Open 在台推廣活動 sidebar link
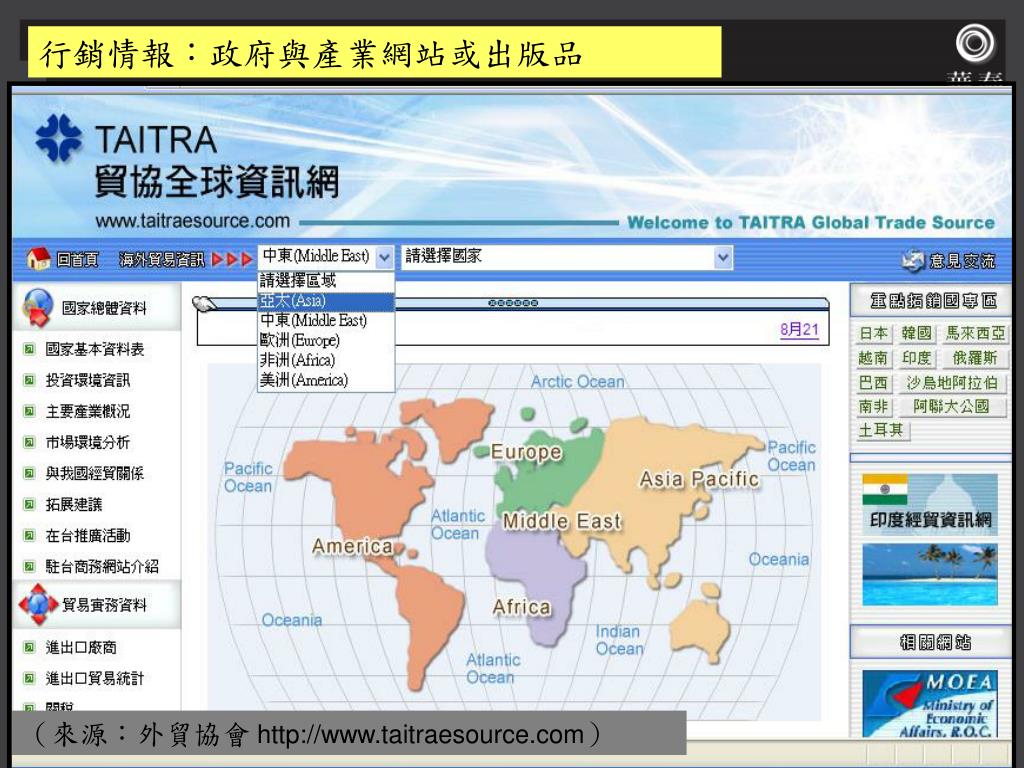 click(x=88, y=536)
